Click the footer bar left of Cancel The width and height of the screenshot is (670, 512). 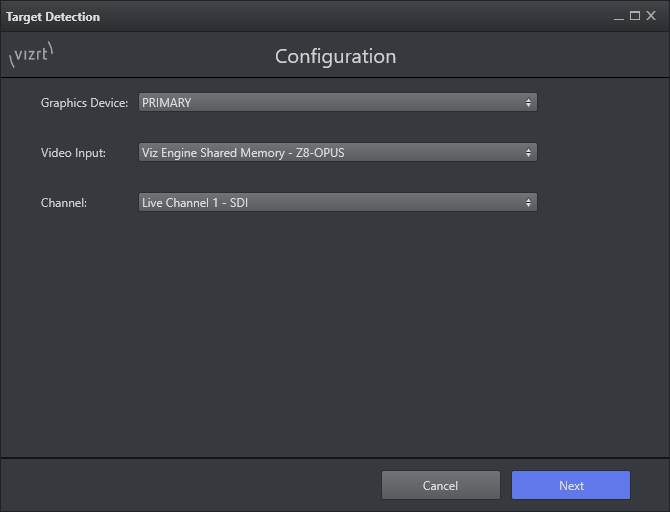tap(190, 485)
